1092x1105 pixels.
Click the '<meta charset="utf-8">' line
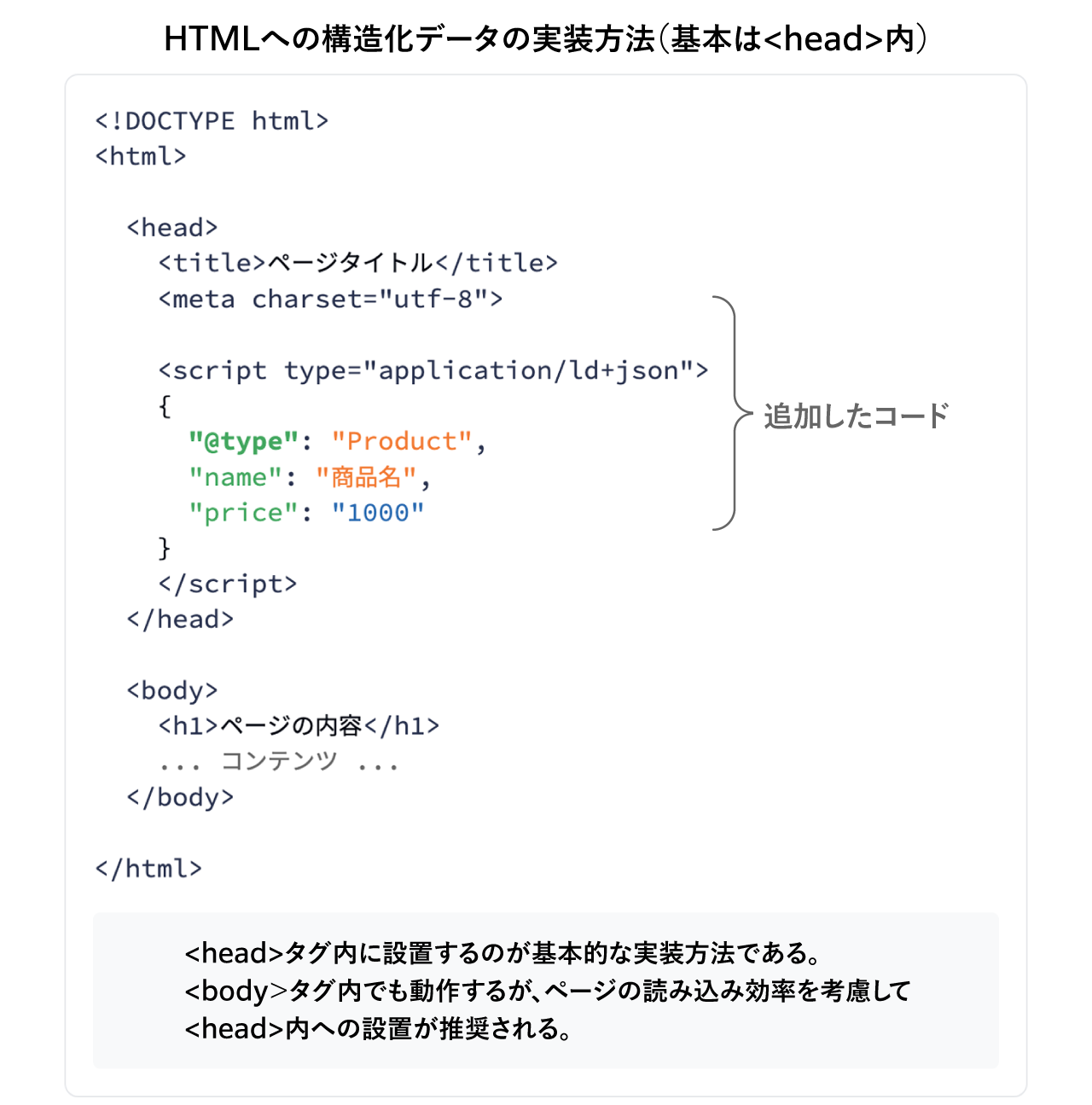pyautogui.click(x=330, y=300)
